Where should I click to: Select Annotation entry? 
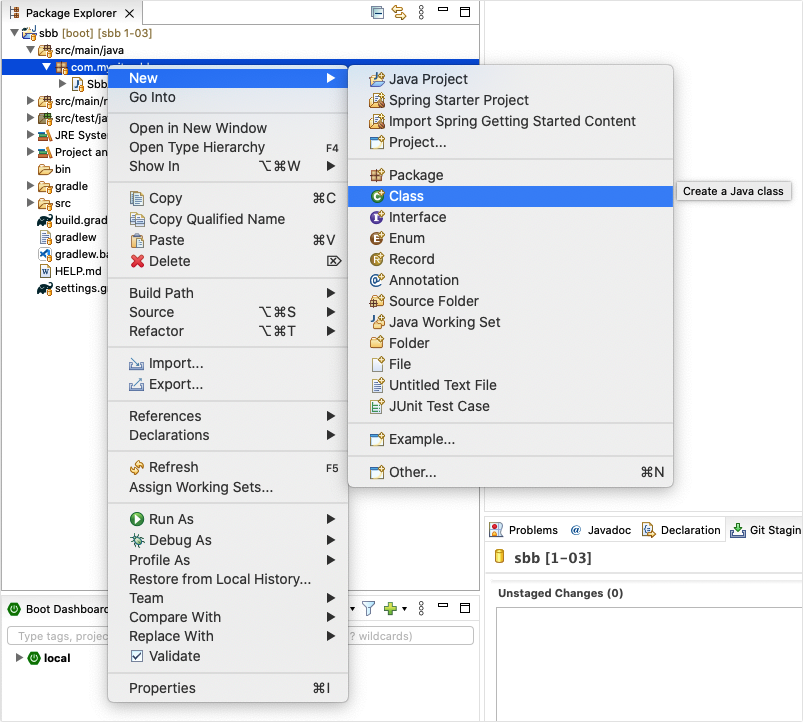(510, 280)
